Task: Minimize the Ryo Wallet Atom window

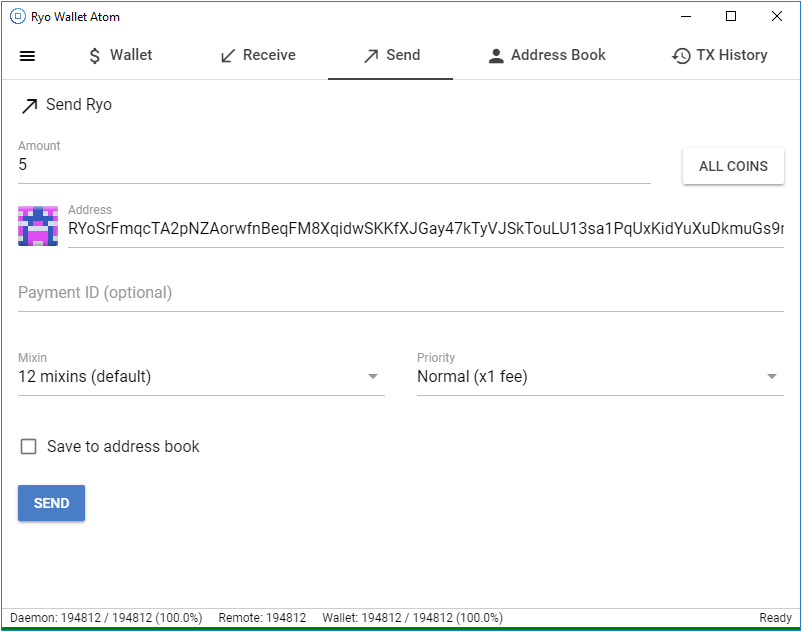Action: click(x=686, y=16)
